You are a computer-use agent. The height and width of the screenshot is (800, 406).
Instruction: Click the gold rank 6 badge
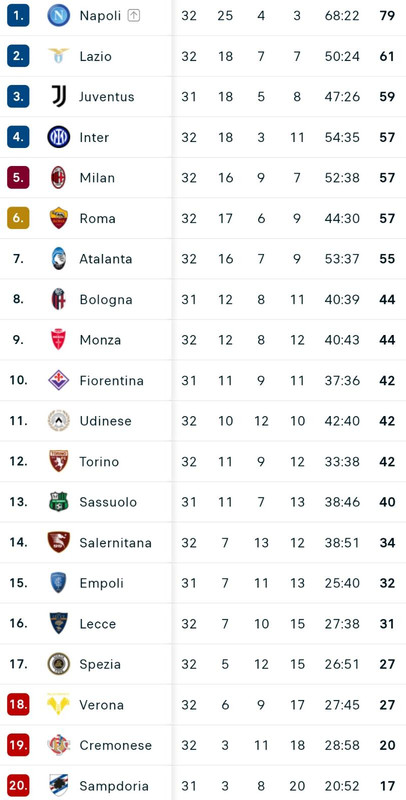pyautogui.click(x=18, y=218)
